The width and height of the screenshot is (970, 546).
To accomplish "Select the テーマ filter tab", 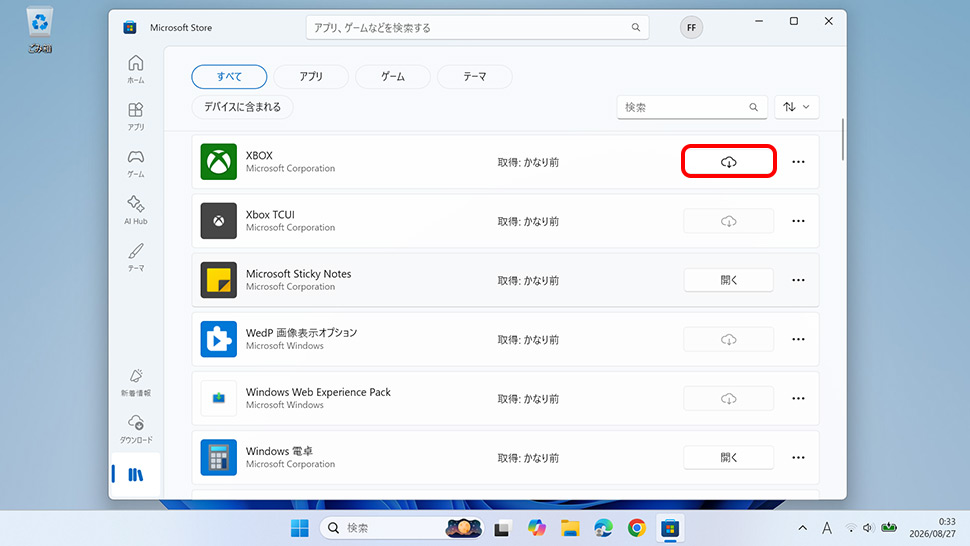I will (474, 77).
